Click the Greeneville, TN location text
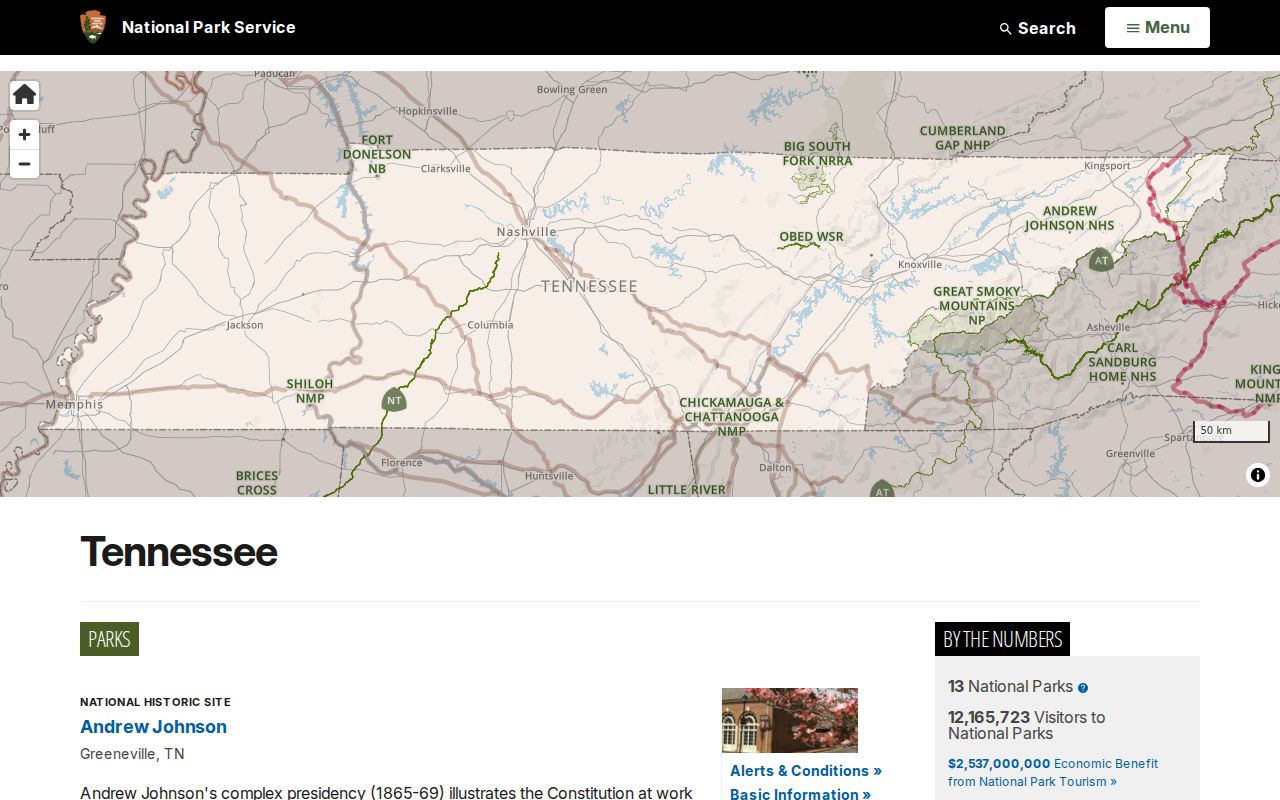Screen dimensions: 1280x800 [x=132, y=754]
